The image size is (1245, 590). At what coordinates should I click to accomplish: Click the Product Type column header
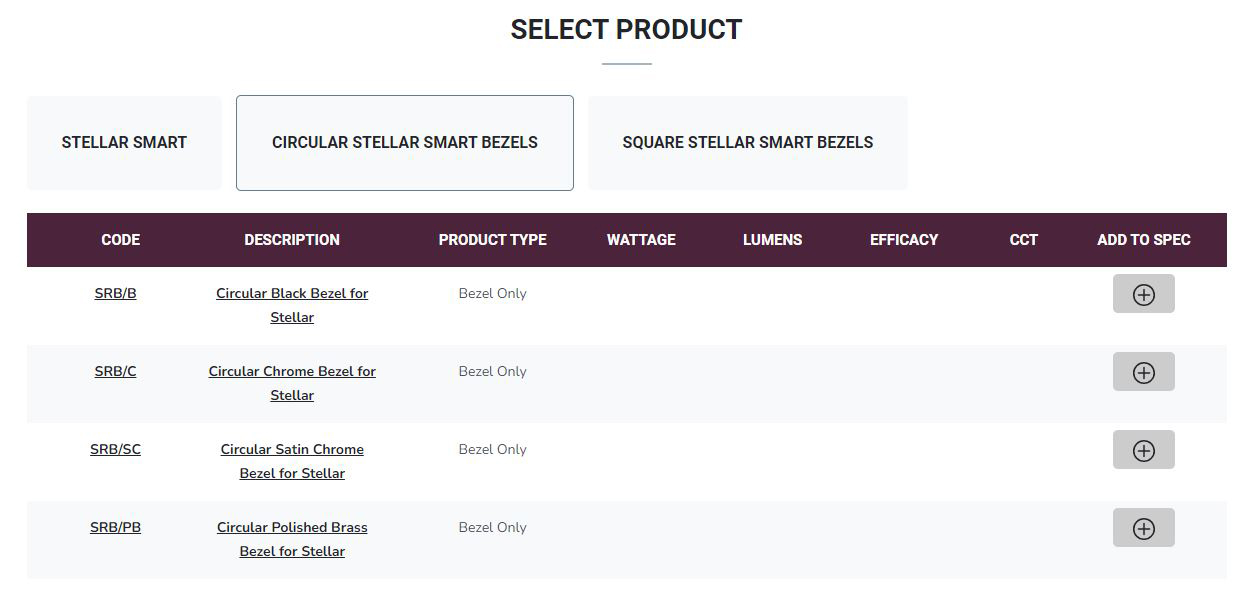click(x=492, y=240)
